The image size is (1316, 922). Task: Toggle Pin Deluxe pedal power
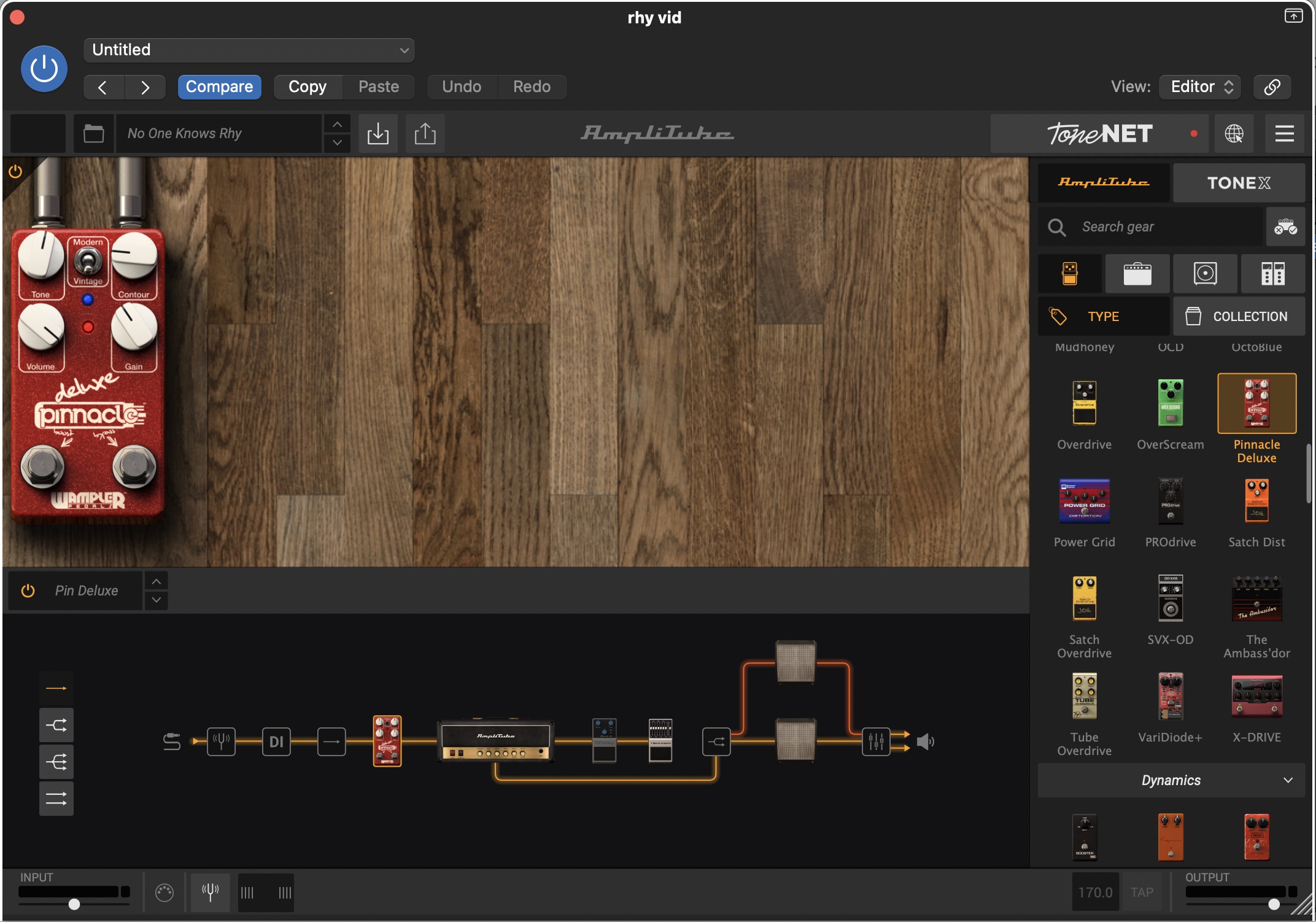click(x=28, y=591)
